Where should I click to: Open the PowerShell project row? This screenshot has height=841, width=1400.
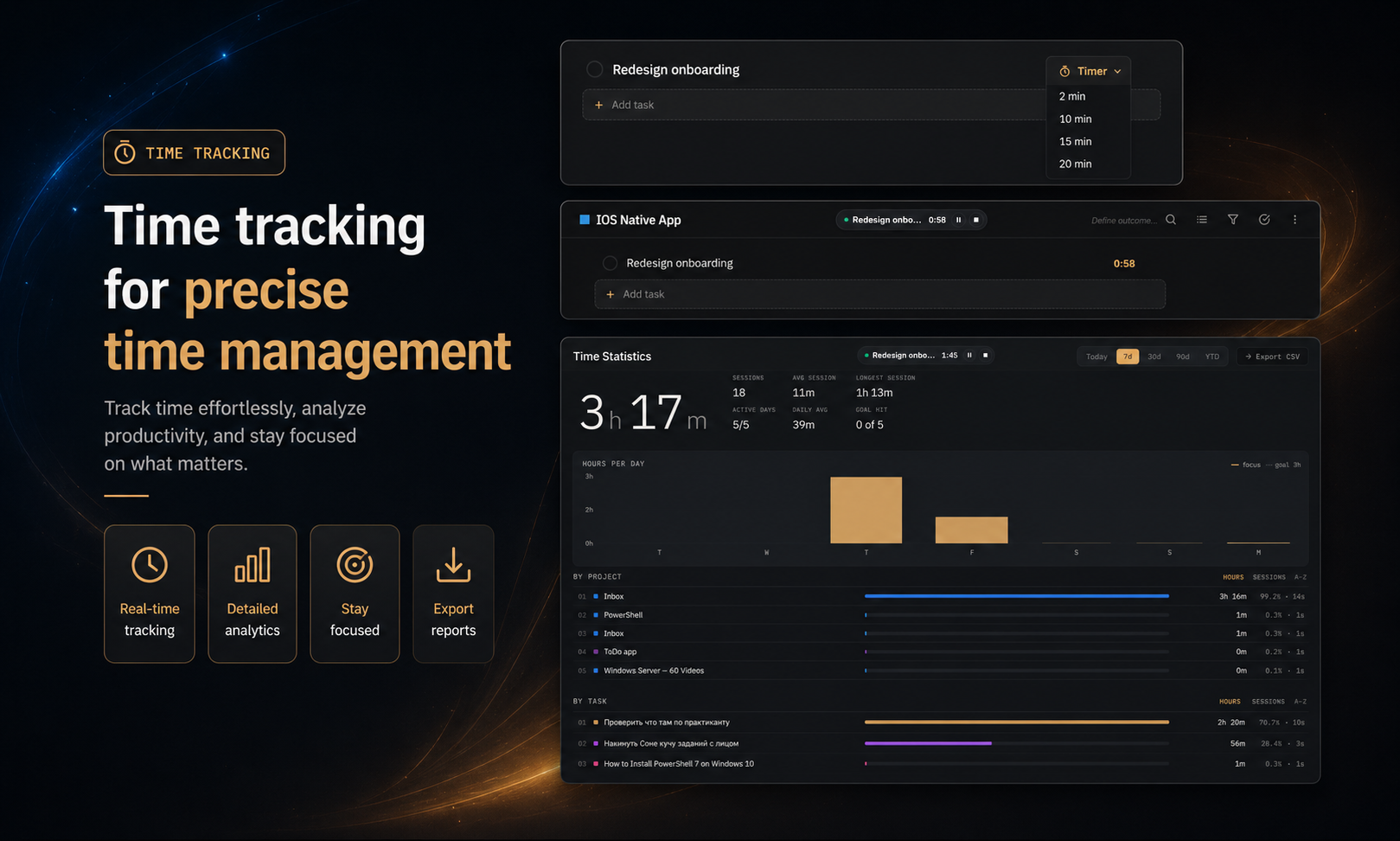940,615
